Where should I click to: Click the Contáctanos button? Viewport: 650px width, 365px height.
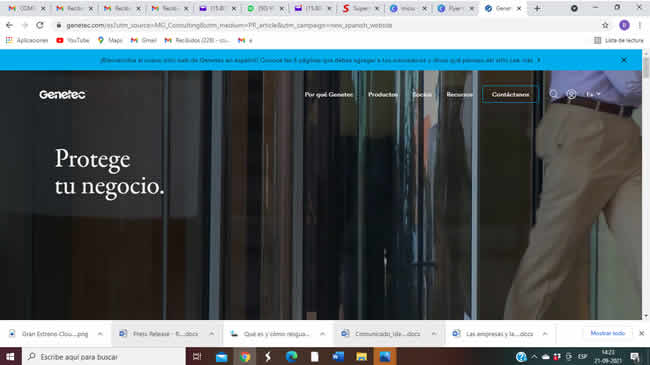coord(510,94)
